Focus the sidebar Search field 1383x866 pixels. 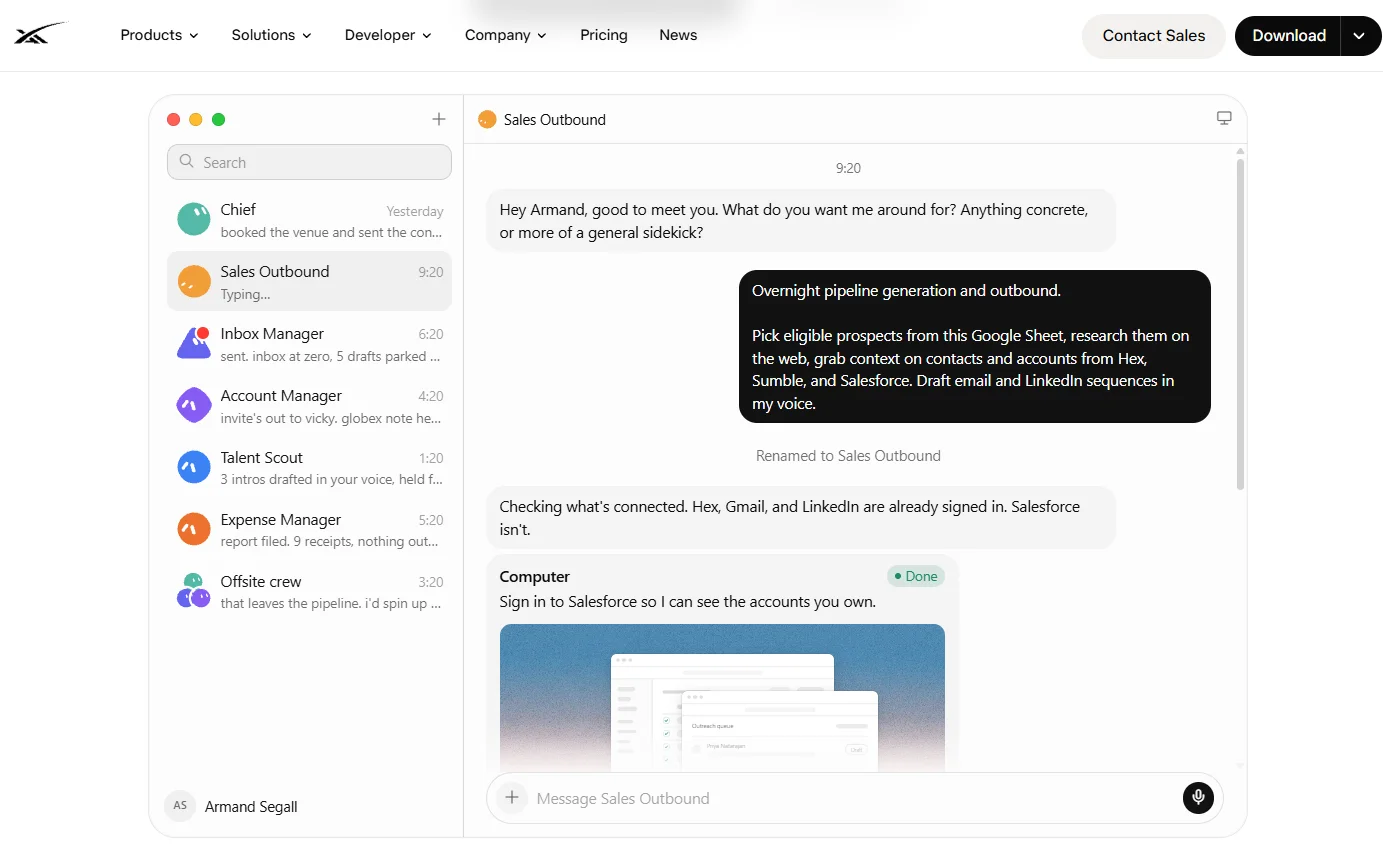click(309, 162)
